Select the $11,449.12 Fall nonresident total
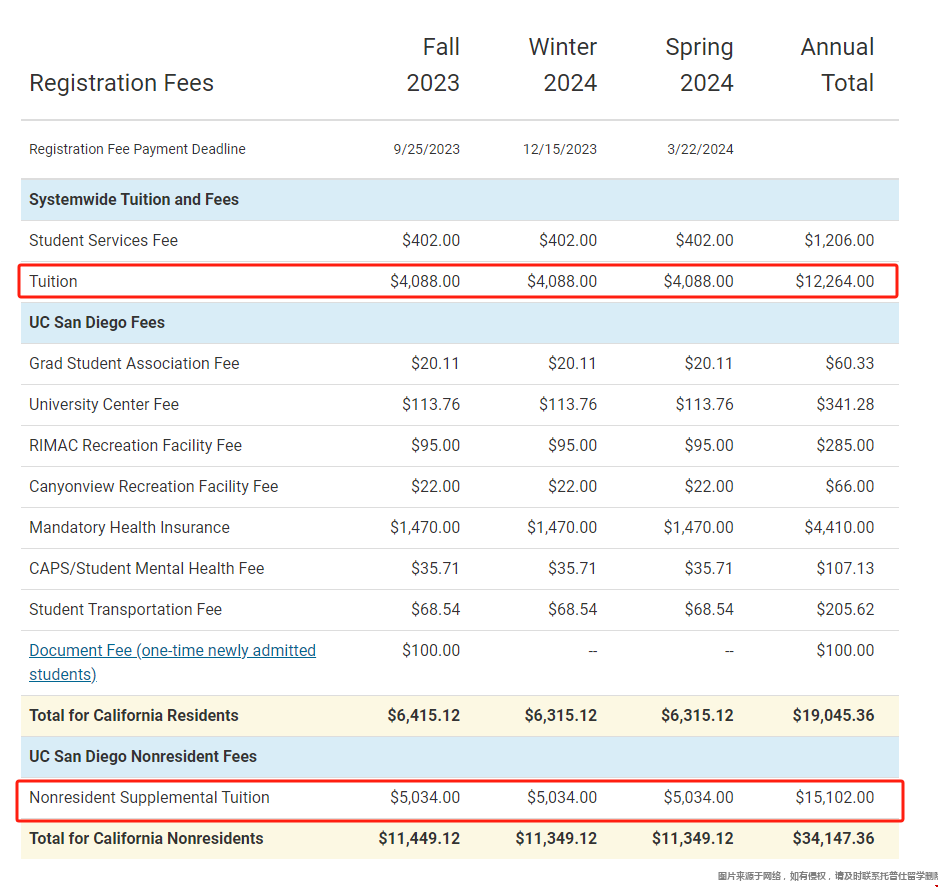The width and height of the screenshot is (938, 887). coord(419,839)
